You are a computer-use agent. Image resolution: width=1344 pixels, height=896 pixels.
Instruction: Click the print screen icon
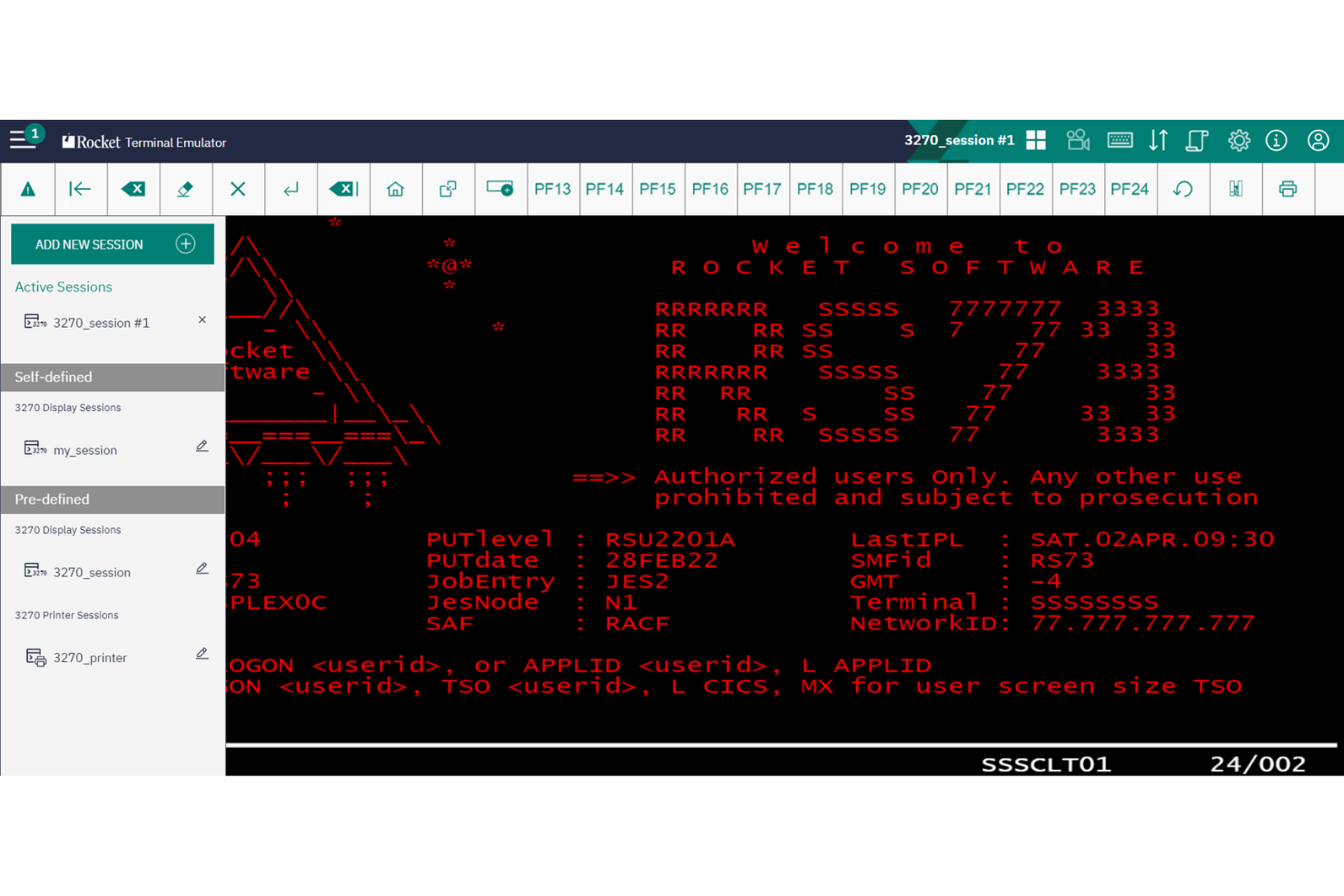(1289, 189)
